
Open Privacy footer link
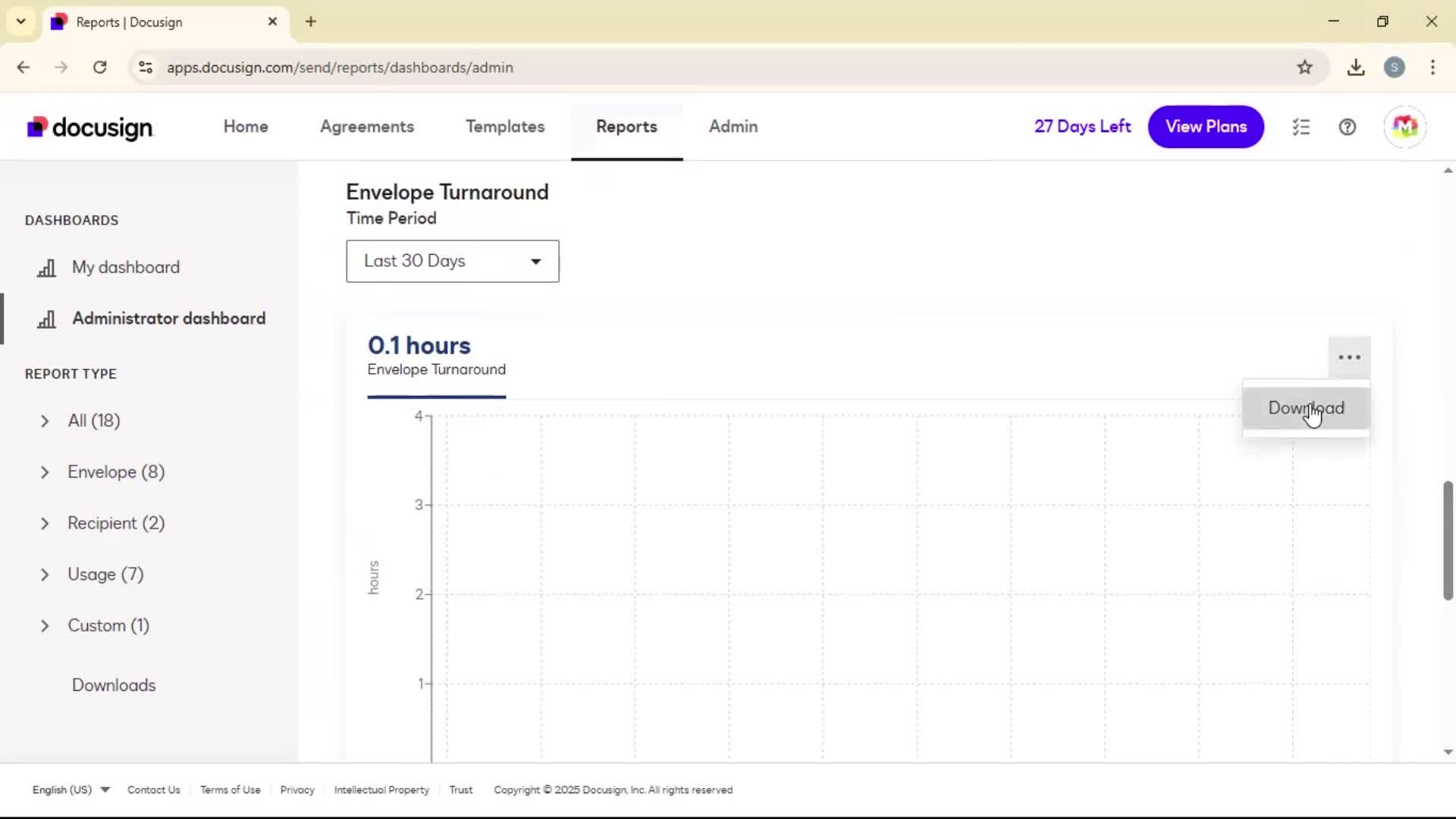point(297,789)
